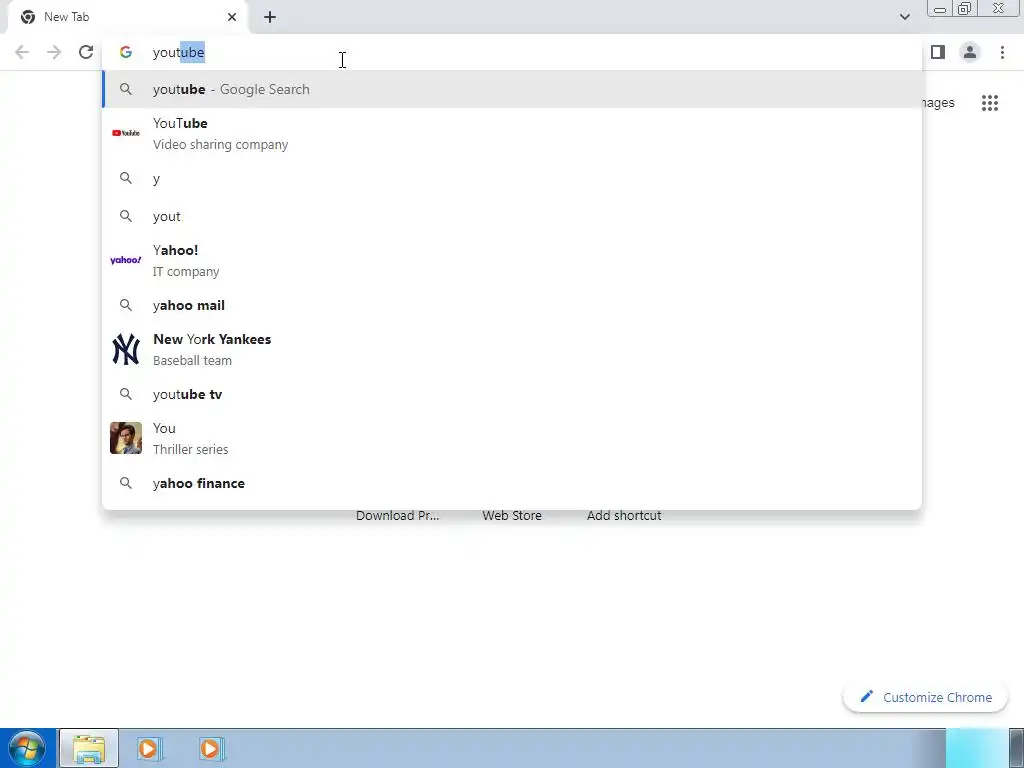Expand the tab search chevron
This screenshot has height=768, width=1024.
904,17
